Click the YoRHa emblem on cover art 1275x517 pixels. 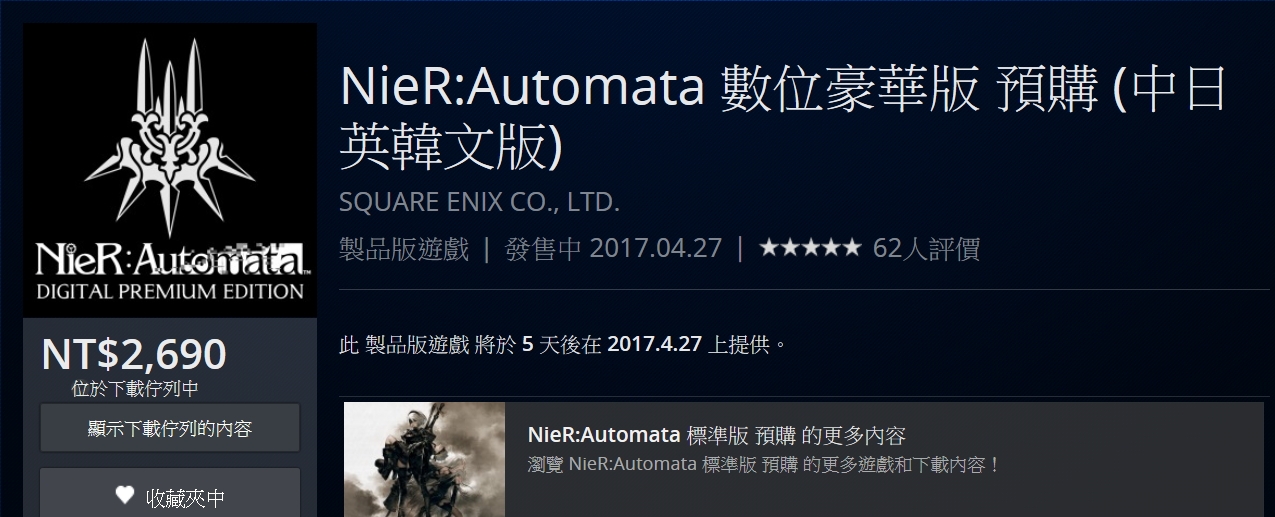(x=169, y=134)
